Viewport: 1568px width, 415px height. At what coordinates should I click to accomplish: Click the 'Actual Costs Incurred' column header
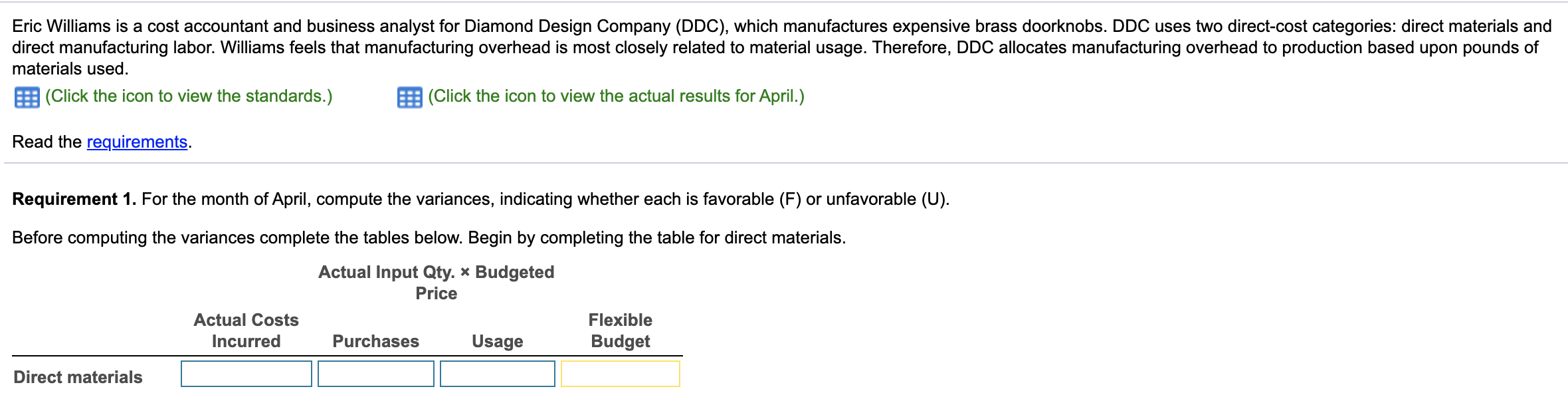click(x=246, y=331)
